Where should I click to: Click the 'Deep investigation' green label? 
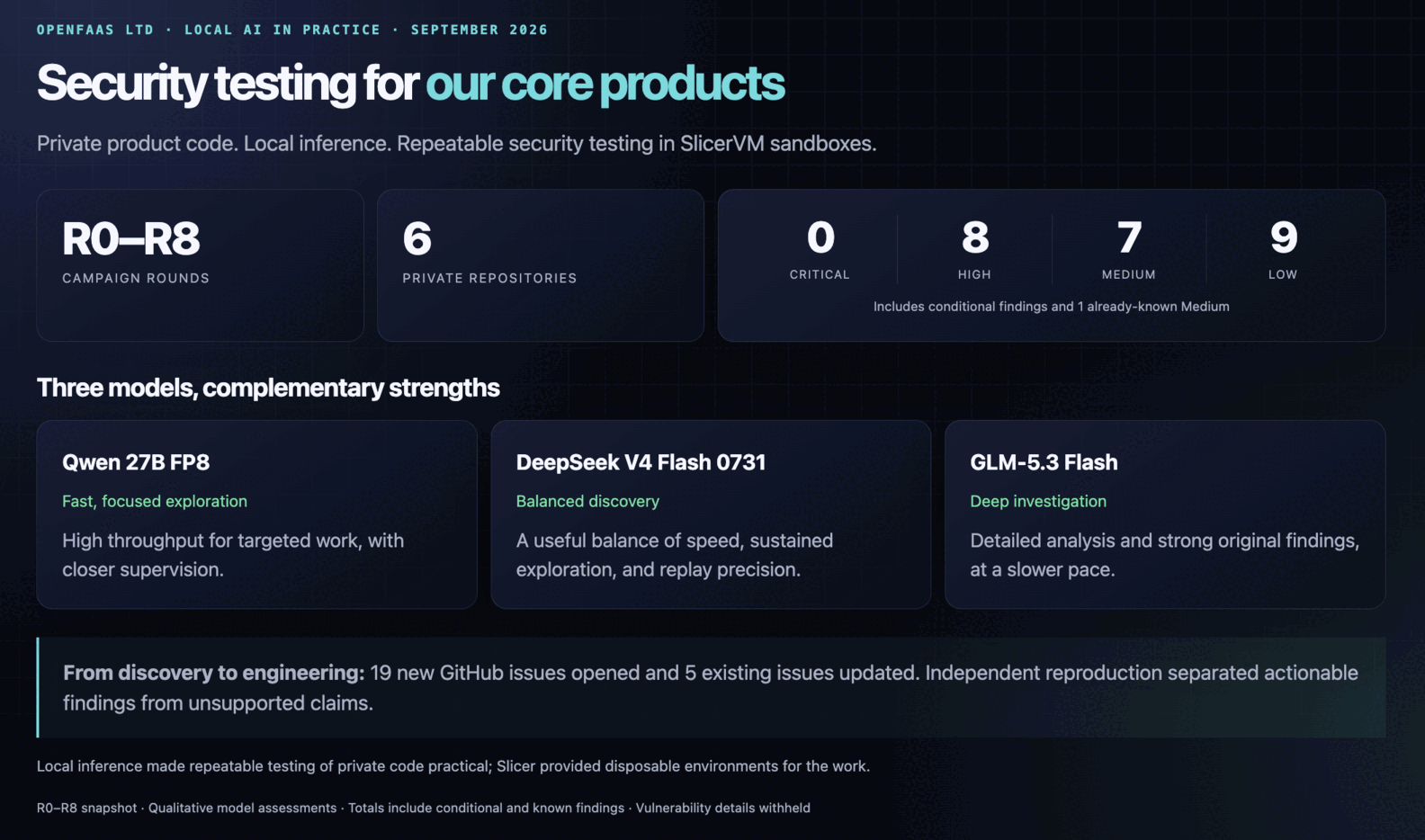coord(1038,501)
